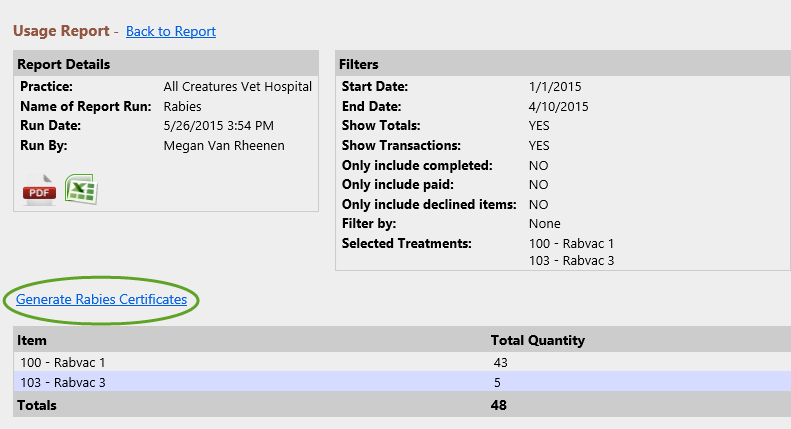The image size is (791, 429).
Task: Click Generate Rabies Certificates link
Action: point(101,299)
